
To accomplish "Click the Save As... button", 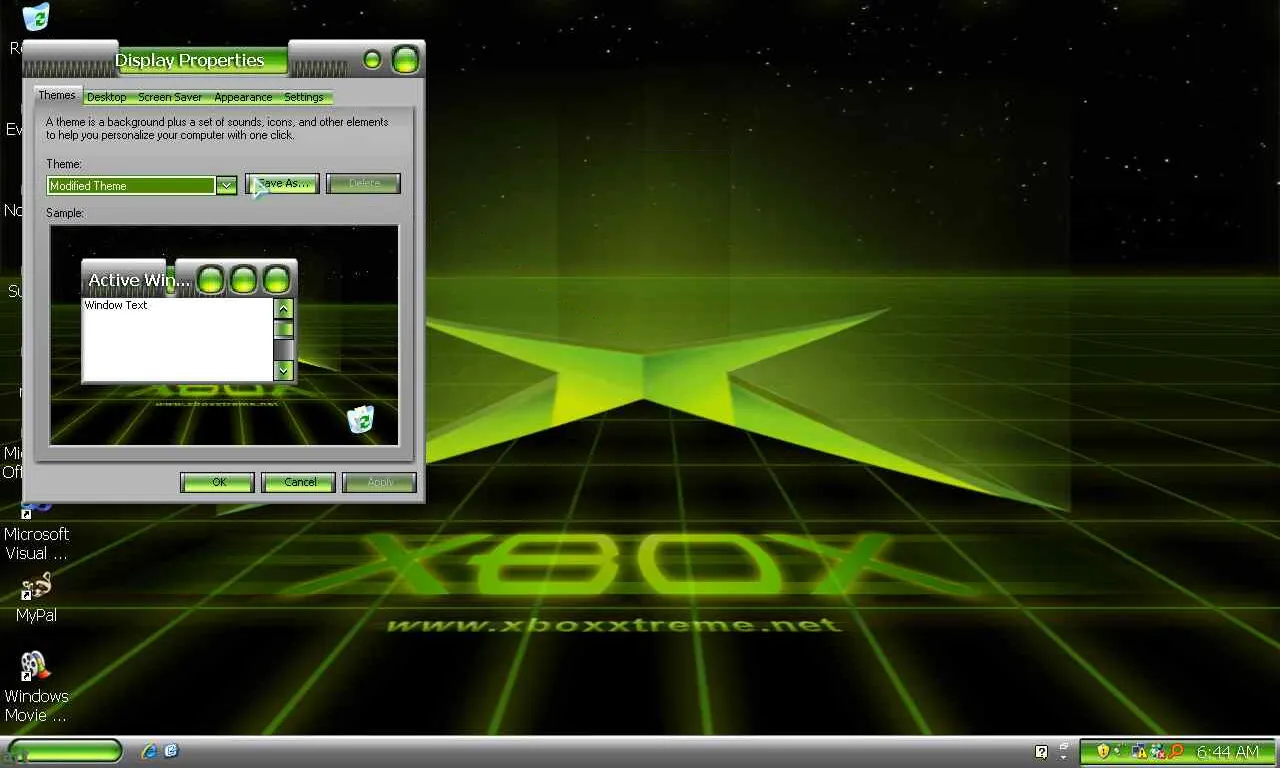I will [283, 184].
